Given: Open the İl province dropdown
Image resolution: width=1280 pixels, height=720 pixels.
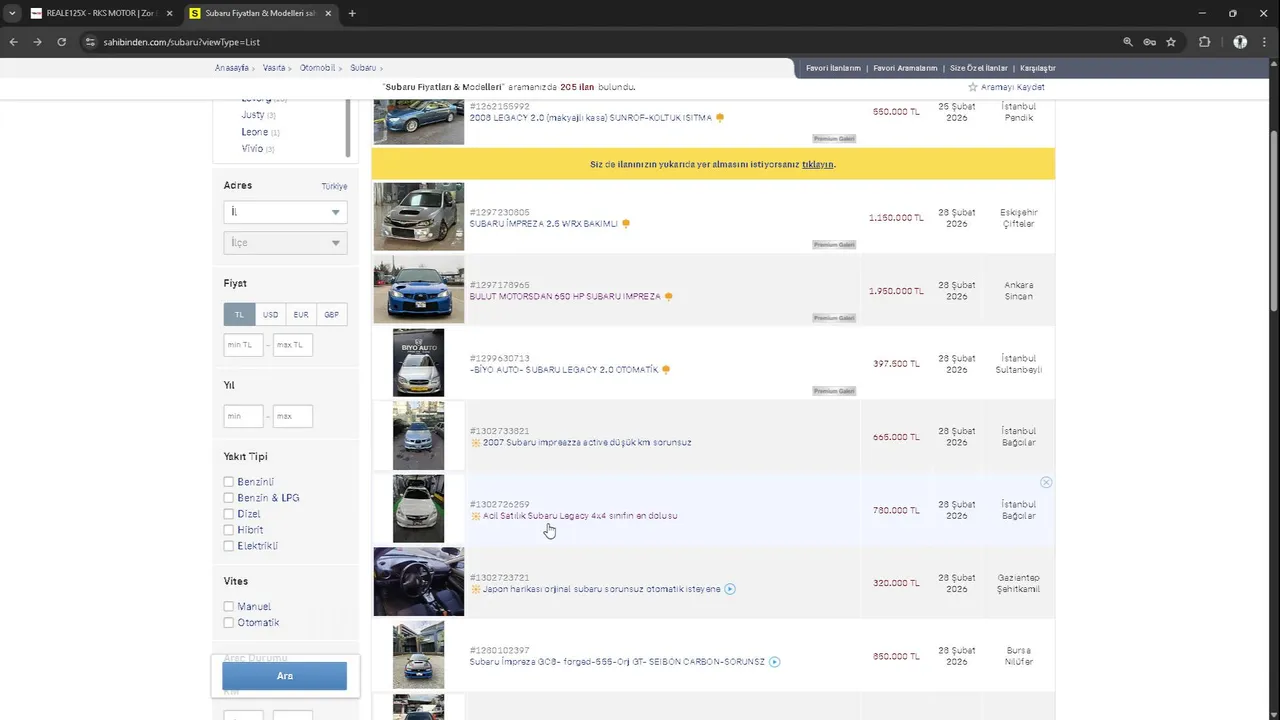Looking at the screenshot, I should (x=285, y=212).
